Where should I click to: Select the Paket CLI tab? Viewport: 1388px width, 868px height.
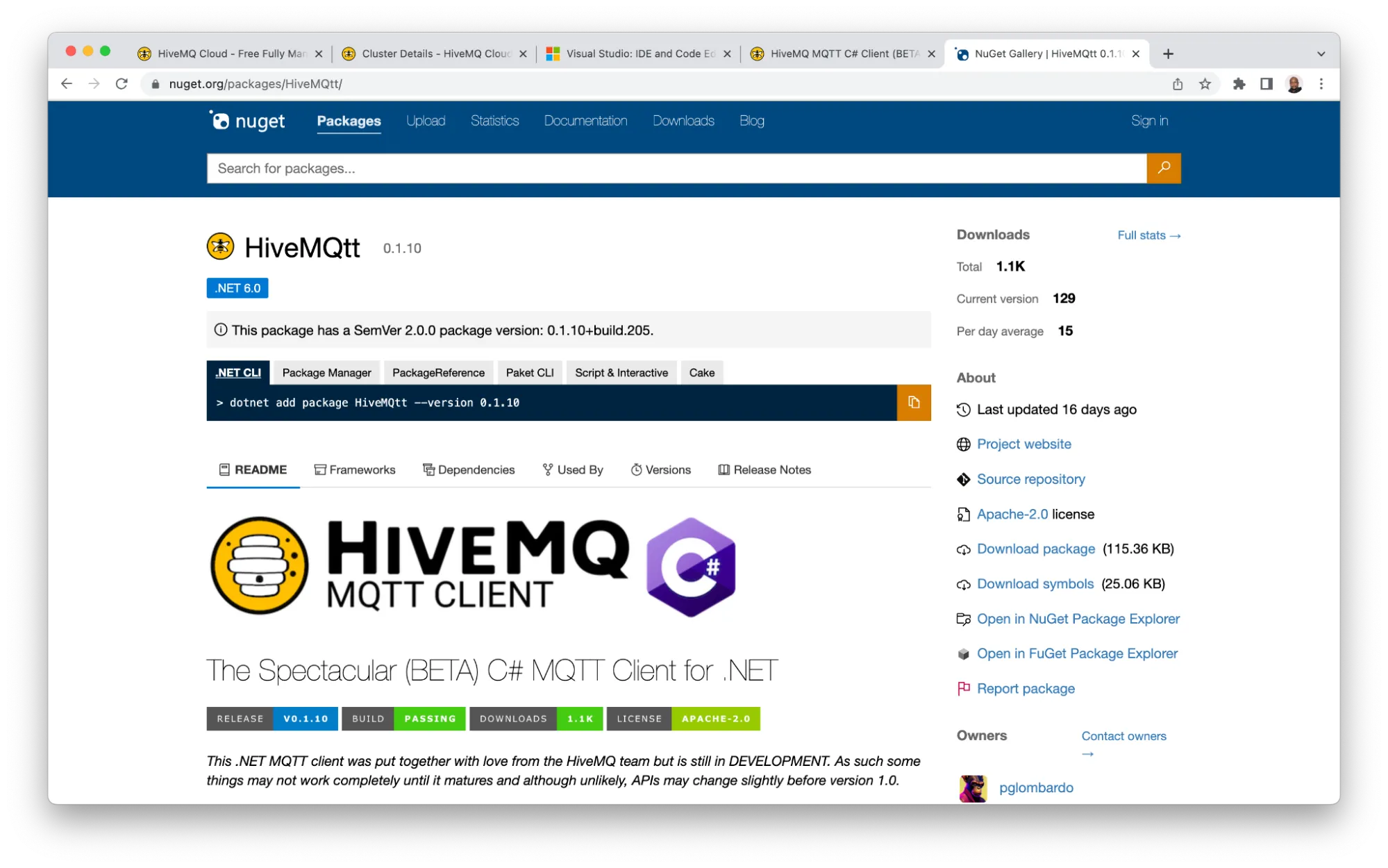tap(530, 372)
